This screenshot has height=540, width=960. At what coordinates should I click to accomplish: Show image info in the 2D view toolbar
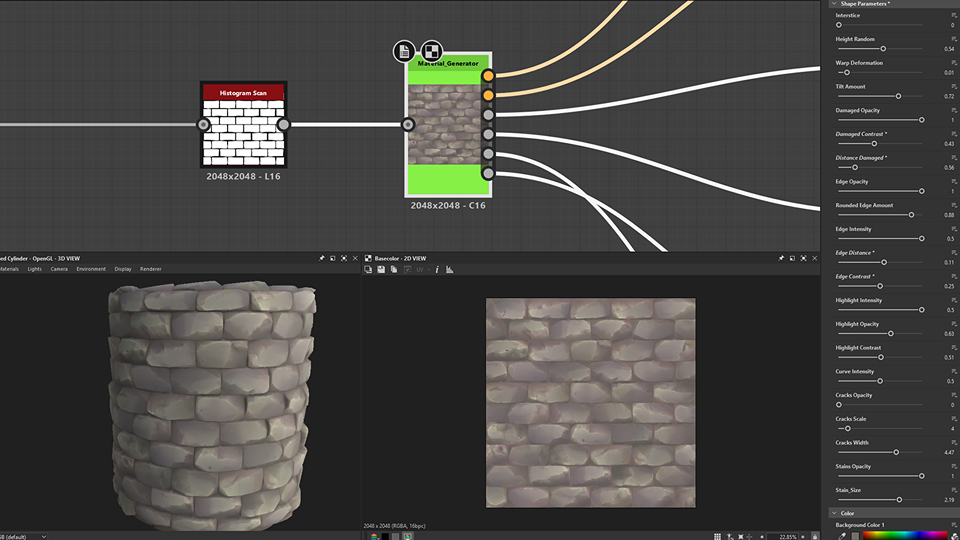tap(437, 269)
